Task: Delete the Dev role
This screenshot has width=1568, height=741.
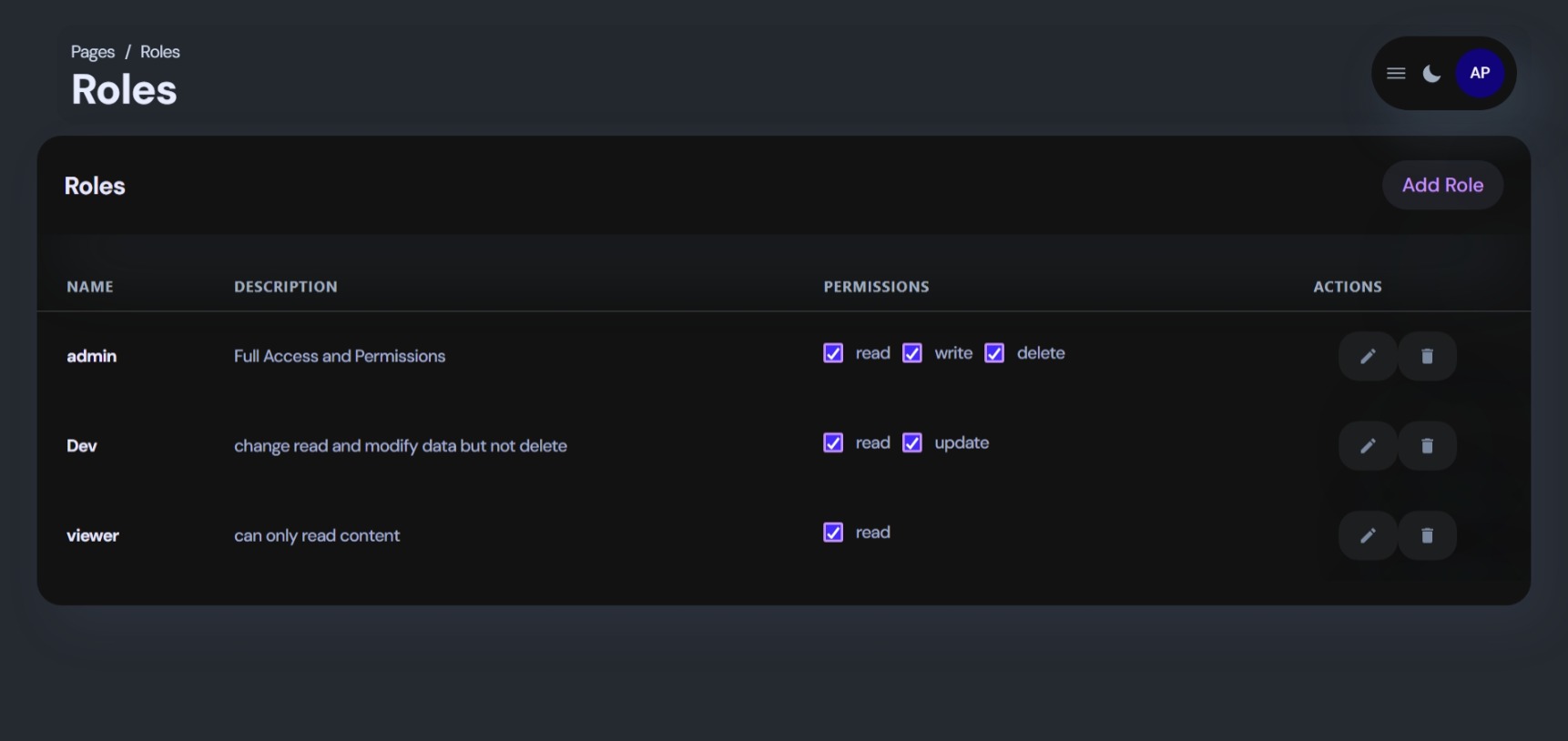Action: point(1427,446)
